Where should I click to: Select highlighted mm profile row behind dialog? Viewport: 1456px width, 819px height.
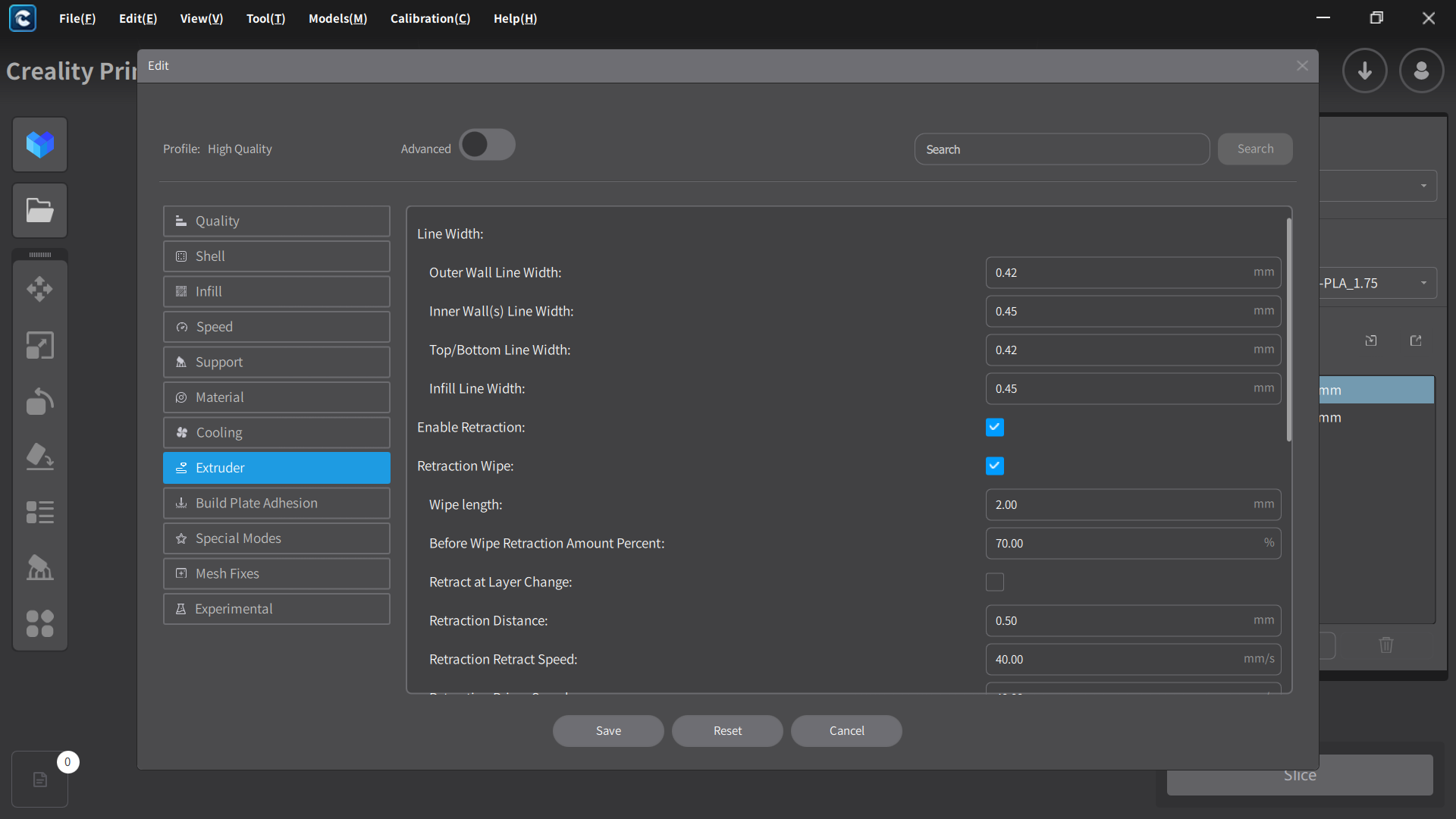(1377, 390)
